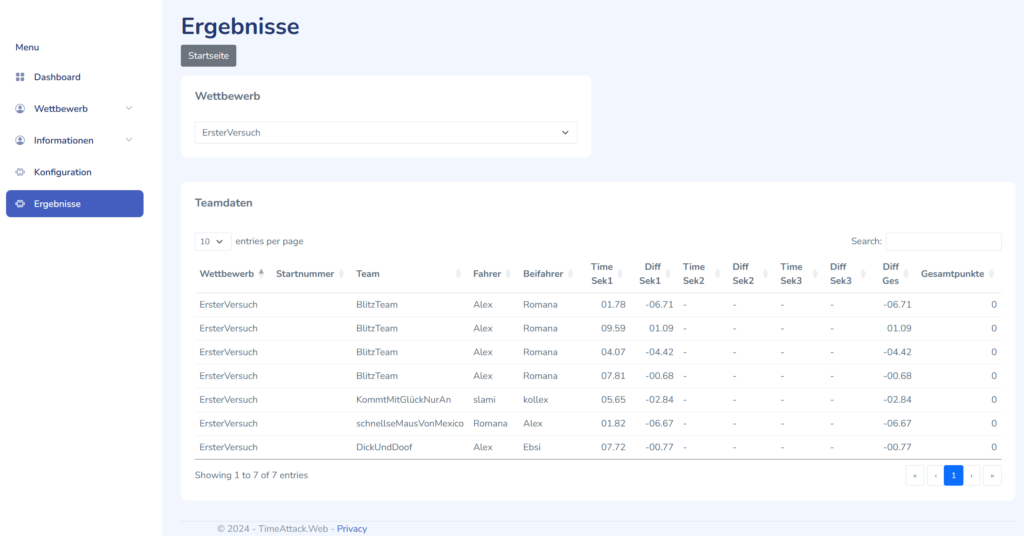Sort by Diff Sek2 column
The width and height of the screenshot is (1024, 536).
[749, 274]
